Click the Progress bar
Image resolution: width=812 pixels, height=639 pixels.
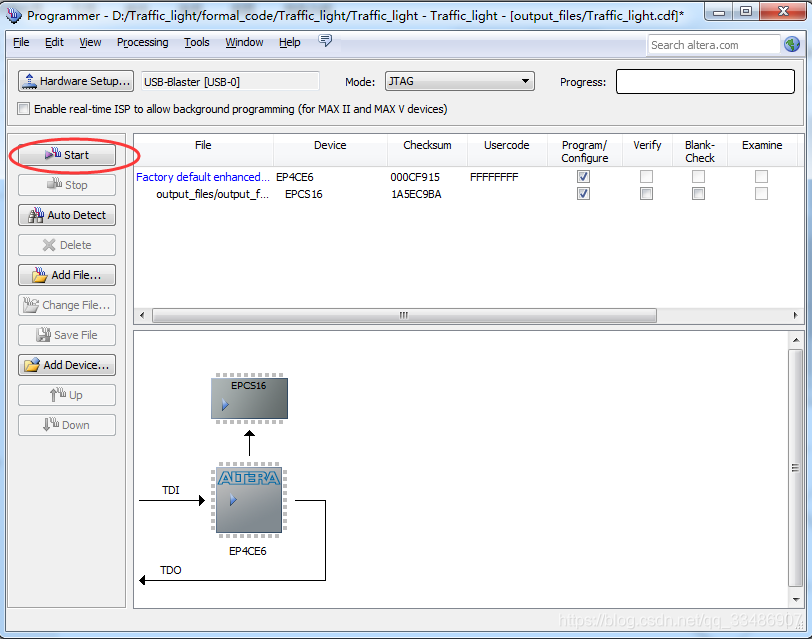705,82
